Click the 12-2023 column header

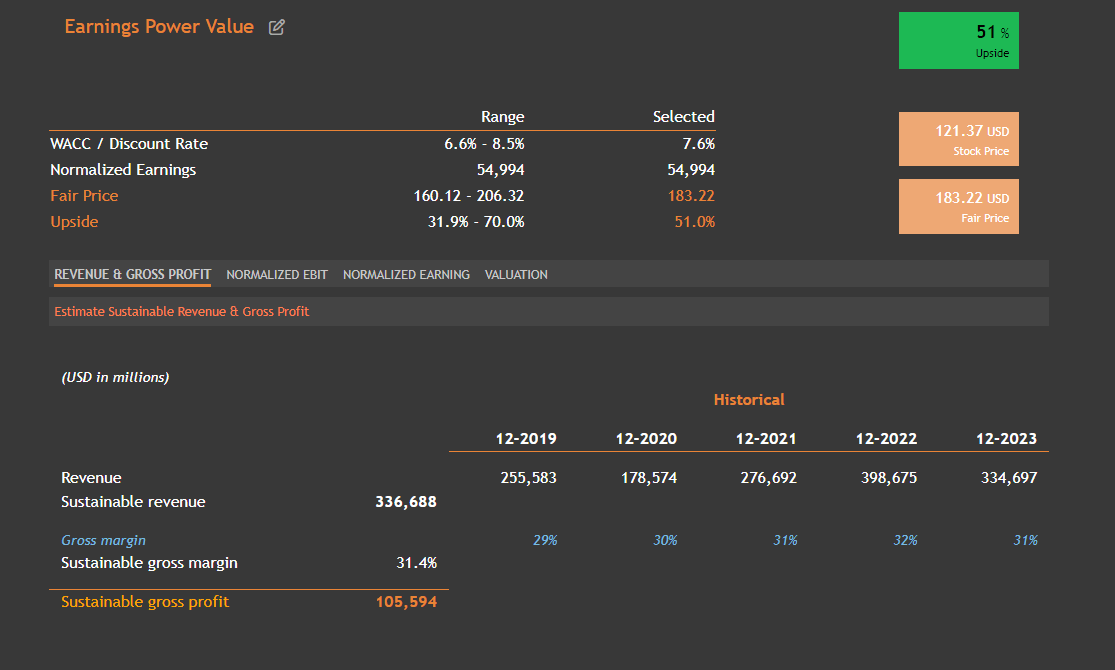[x=1006, y=438]
